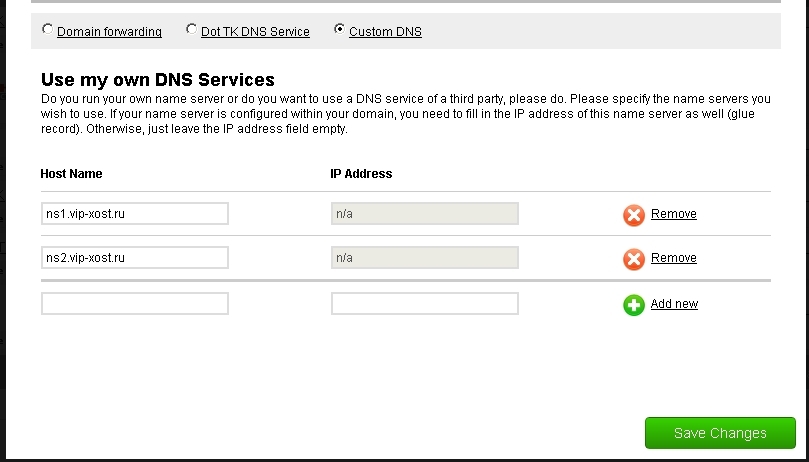Focus the ns2.vip-xost.ru host name field
The width and height of the screenshot is (809, 462).
(135, 258)
